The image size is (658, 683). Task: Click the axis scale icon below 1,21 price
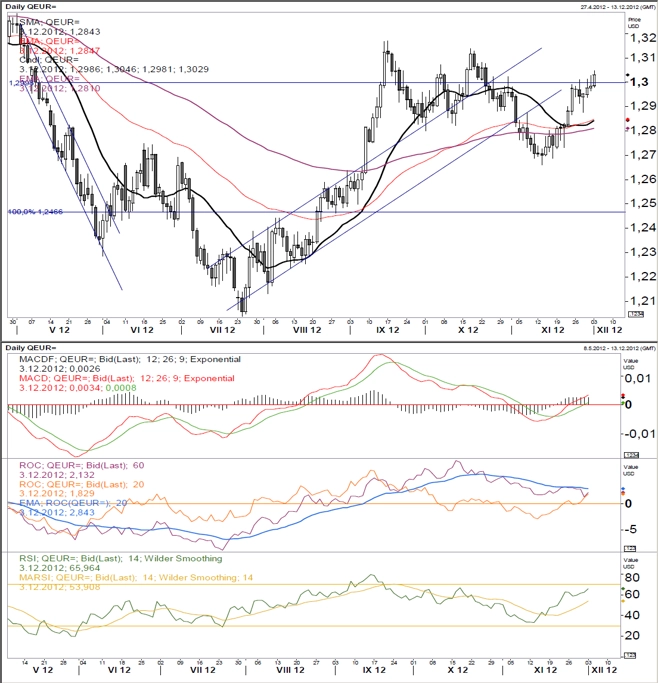tap(635, 314)
